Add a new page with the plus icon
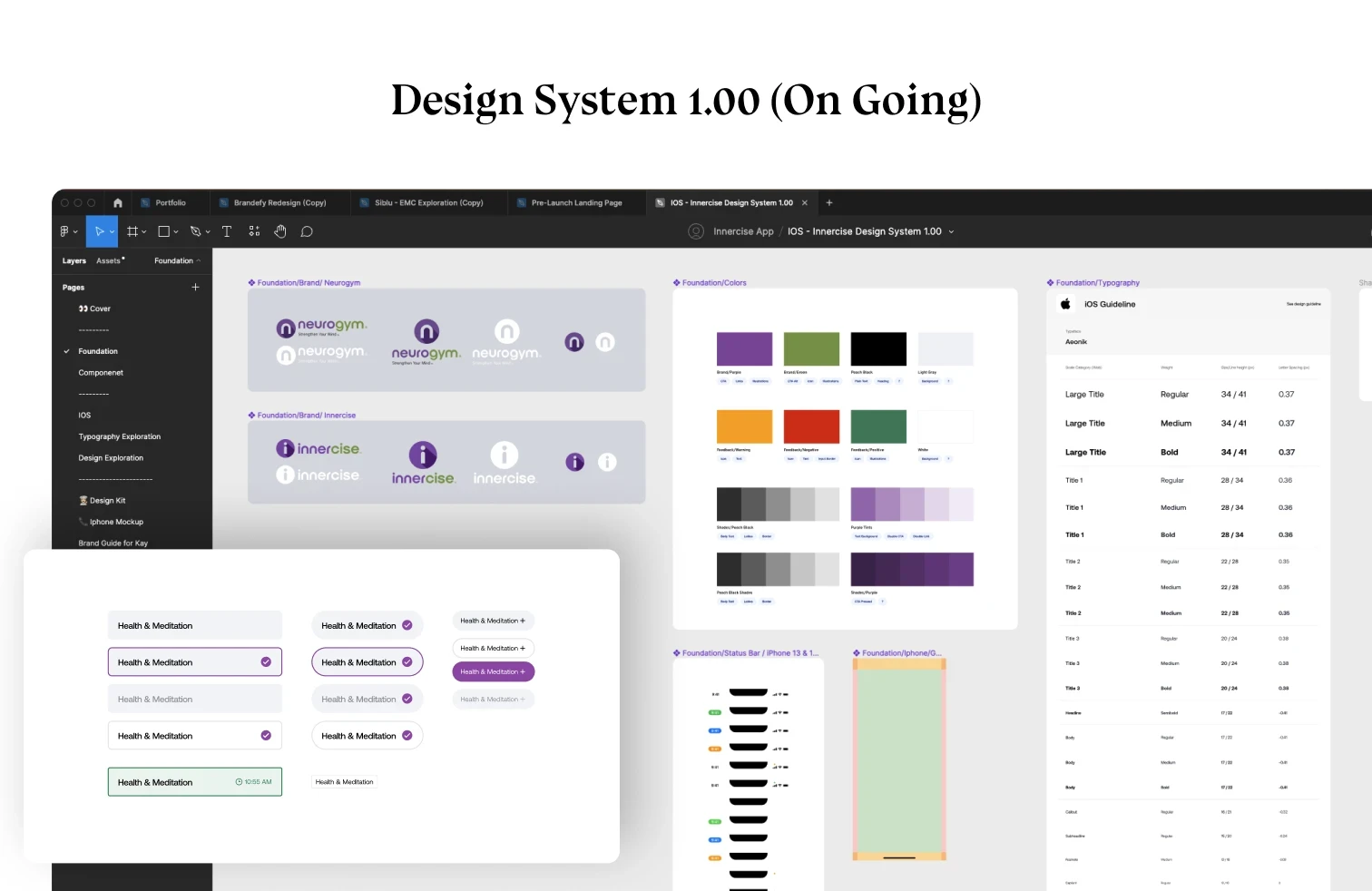The height and width of the screenshot is (891, 1372). [195, 287]
